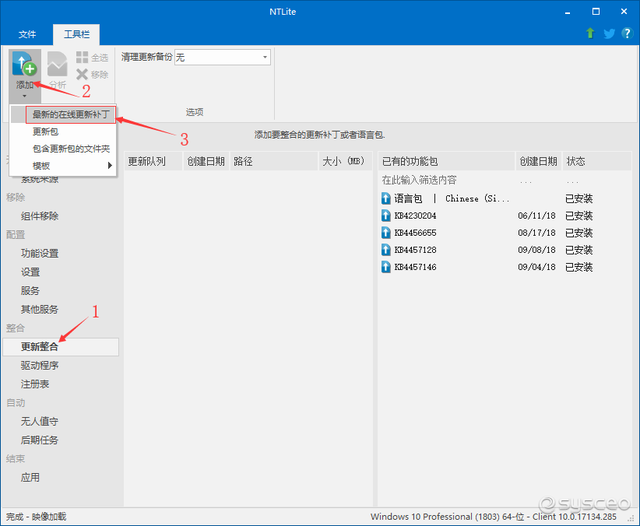
Task: Click the update icon beside KB4456655
Action: click(x=386, y=233)
